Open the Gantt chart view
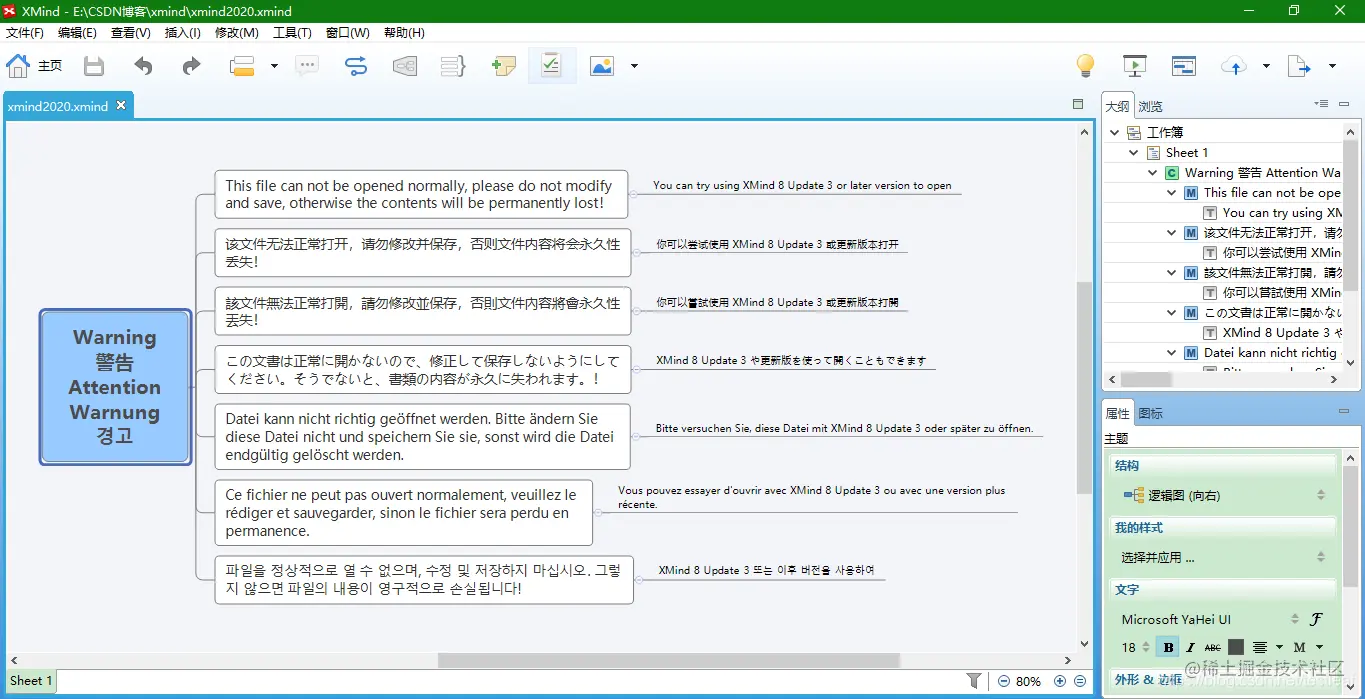1365x699 pixels. click(x=1184, y=64)
